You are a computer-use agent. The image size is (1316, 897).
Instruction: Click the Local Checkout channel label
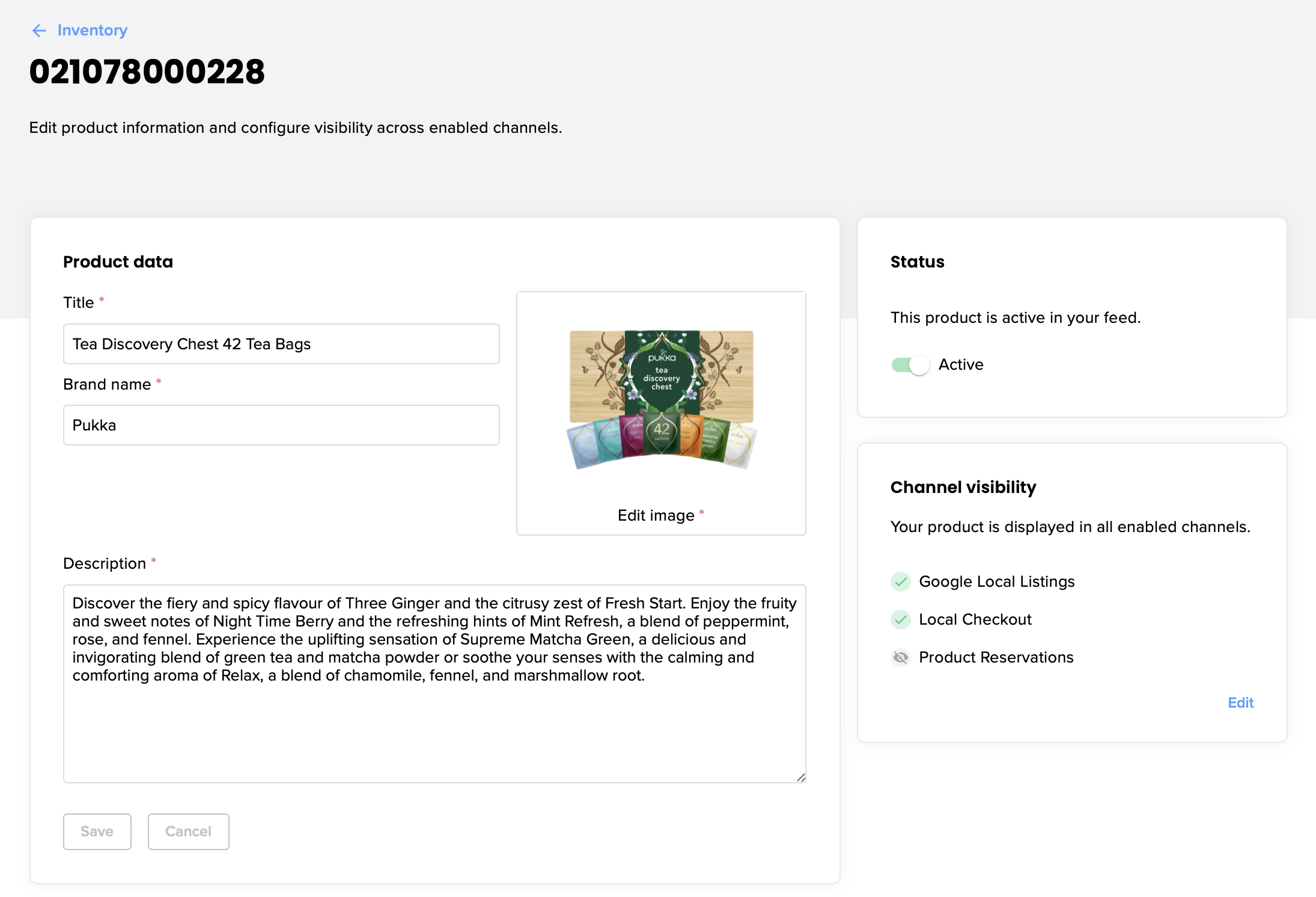975,620
